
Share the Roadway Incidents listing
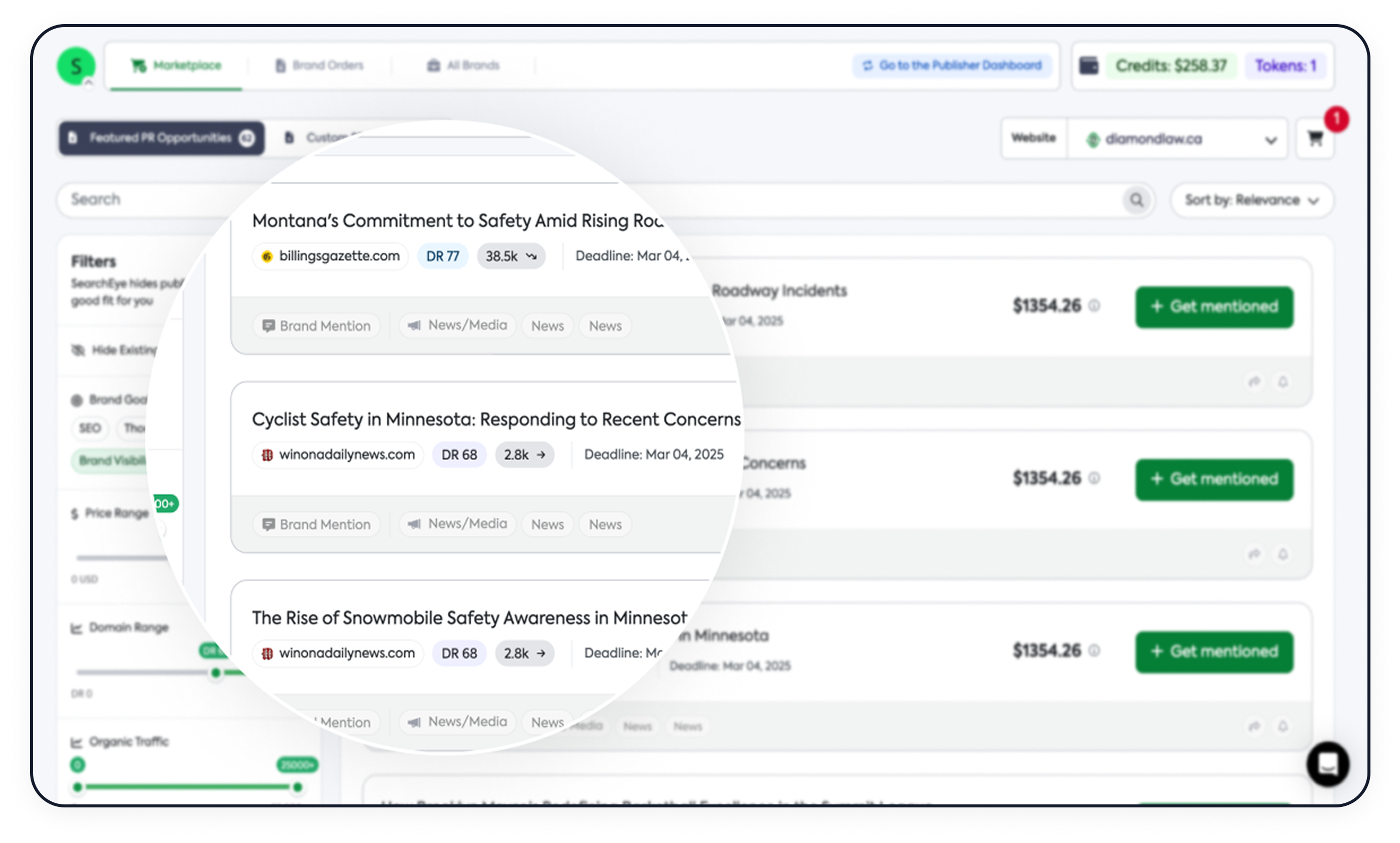point(1254,381)
